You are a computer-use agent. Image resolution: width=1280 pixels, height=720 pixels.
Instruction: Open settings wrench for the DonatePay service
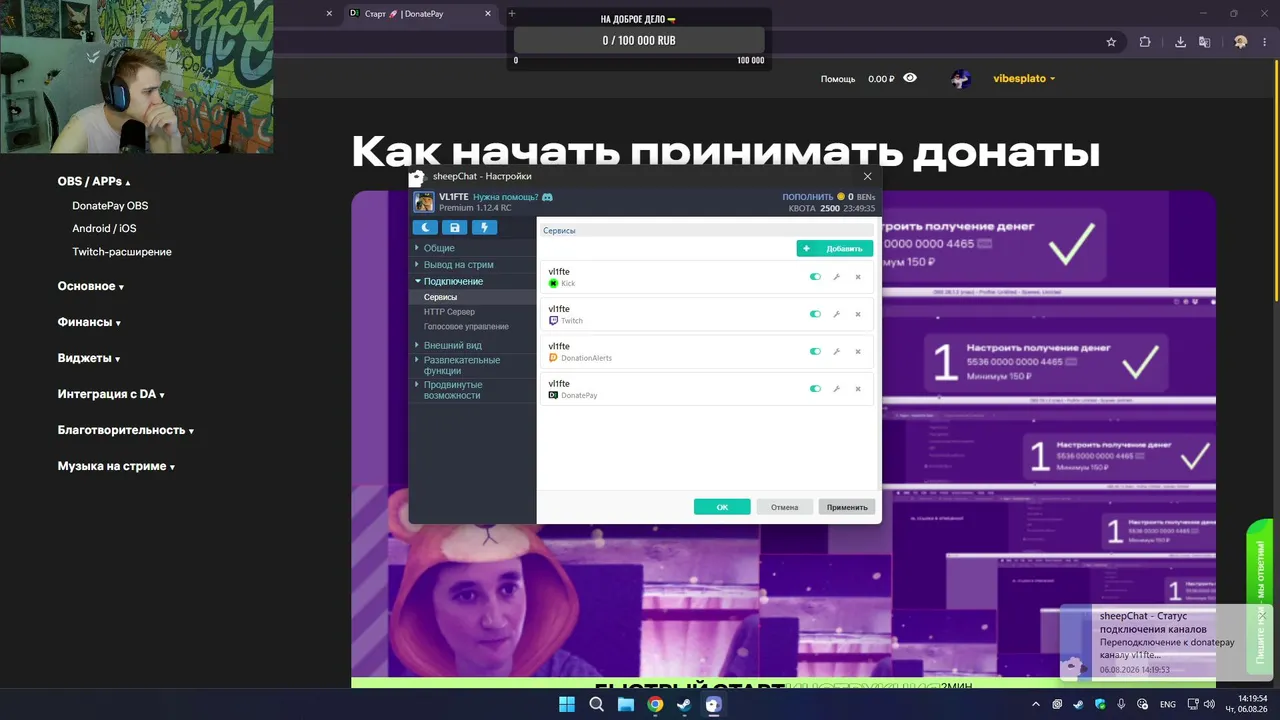click(836, 389)
